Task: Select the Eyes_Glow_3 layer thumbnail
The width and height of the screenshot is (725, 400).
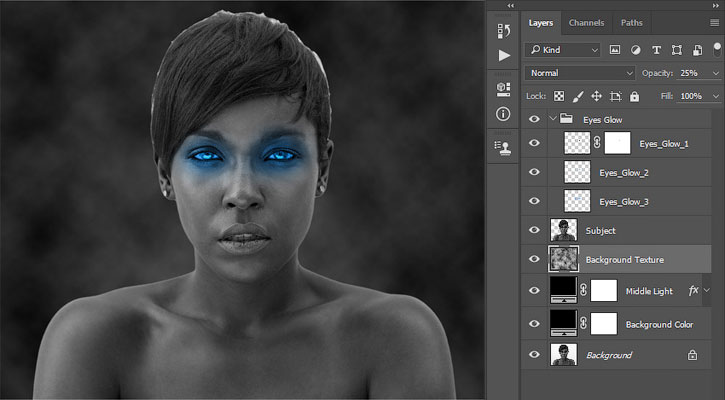Action: tap(577, 201)
